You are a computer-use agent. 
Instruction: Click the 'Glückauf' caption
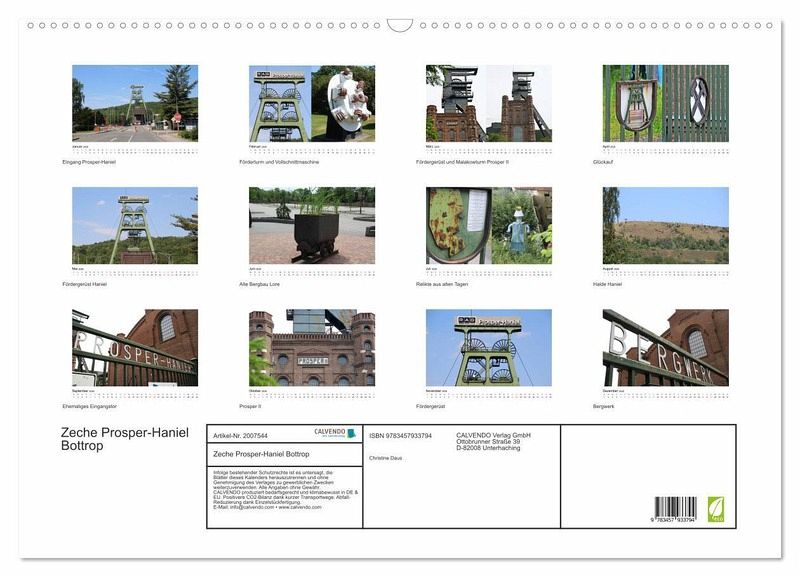603,162
